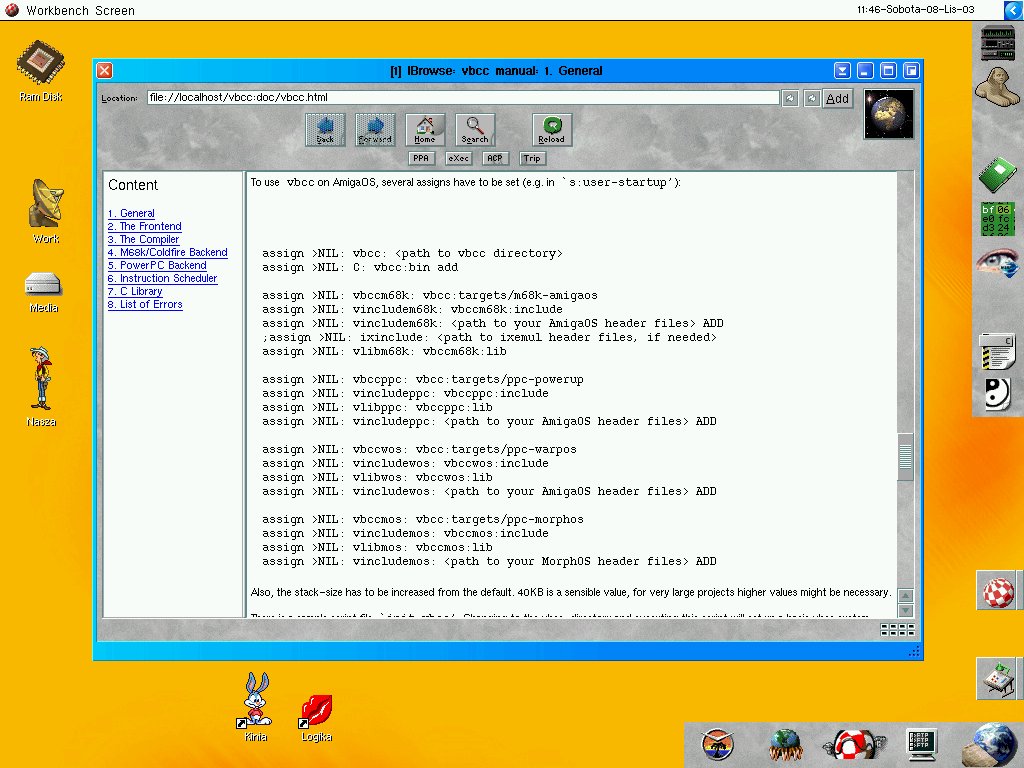Open the red checkered boing ball icon
Screen dimensions: 1024x768
(x=999, y=592)
